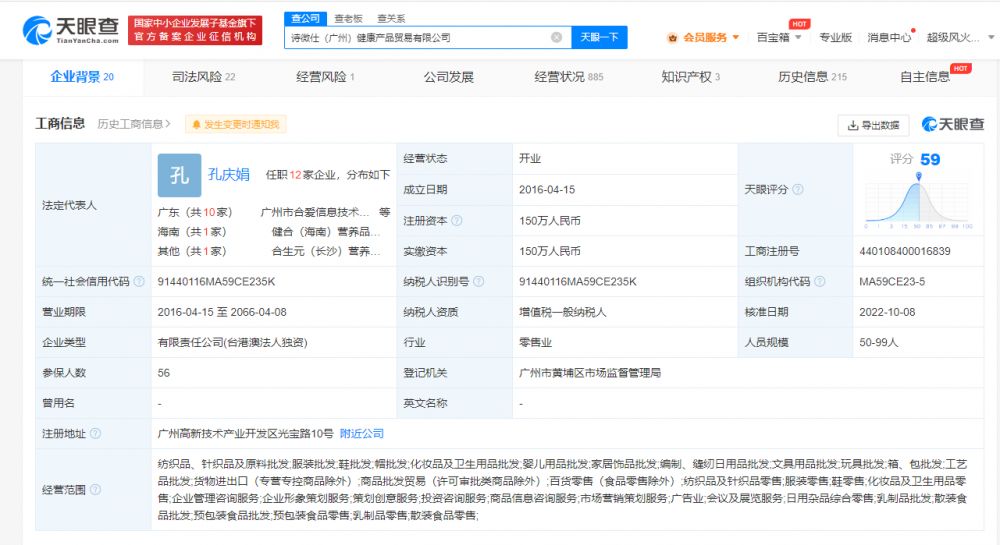Image resolution: width=1000 pixels, height=545 pixels.
Task: Open the 会员服务 dropdown menu
Action: tap(703, 38)
